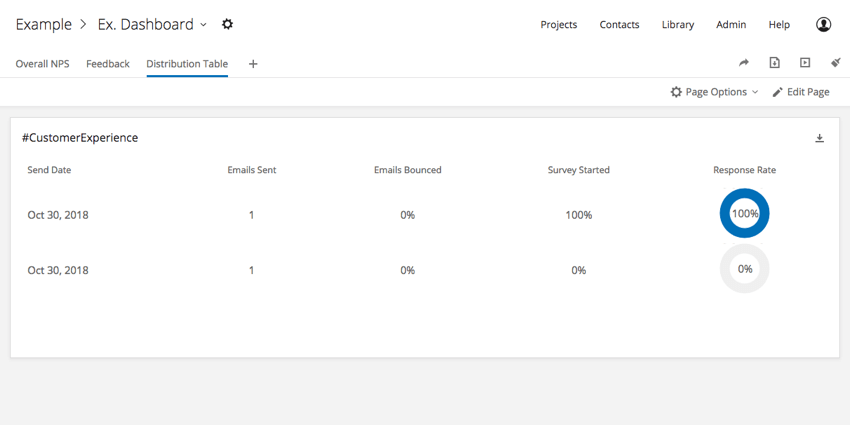Add a new page with plus icon

click(x=253, y=64)
